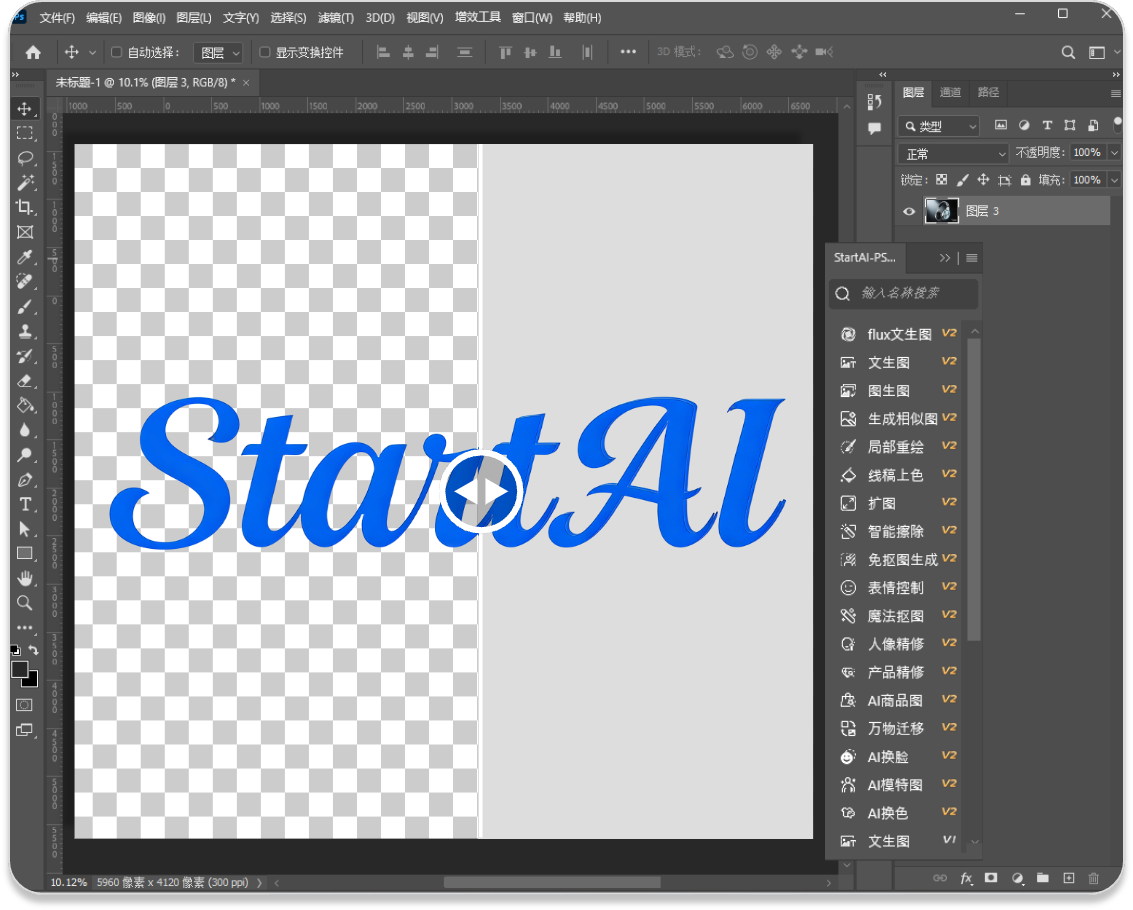Viewport: 1133px width, 910px height.
Task: Select the Hand tool
Action: (25, 579)
